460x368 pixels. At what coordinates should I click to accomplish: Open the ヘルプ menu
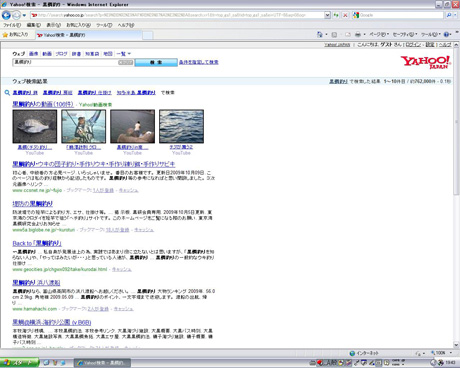pyautogui.click(x=126, y=25)
